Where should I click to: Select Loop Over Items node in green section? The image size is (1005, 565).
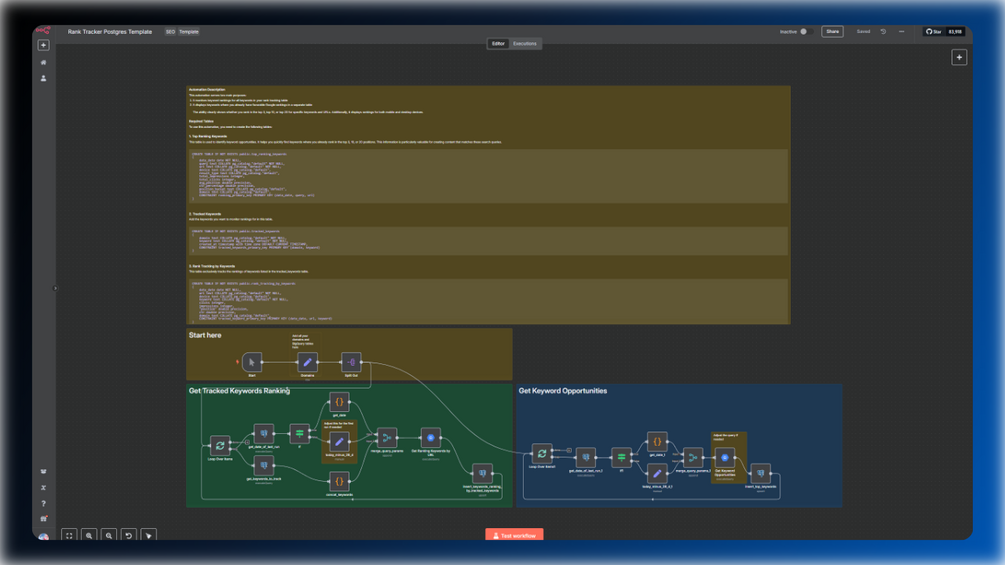point(220,445)
